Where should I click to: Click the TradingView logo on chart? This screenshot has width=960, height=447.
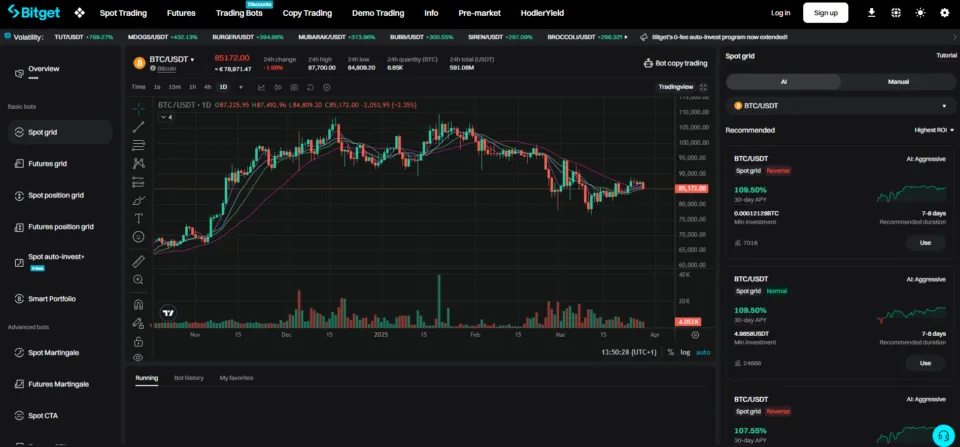[168, 313]
